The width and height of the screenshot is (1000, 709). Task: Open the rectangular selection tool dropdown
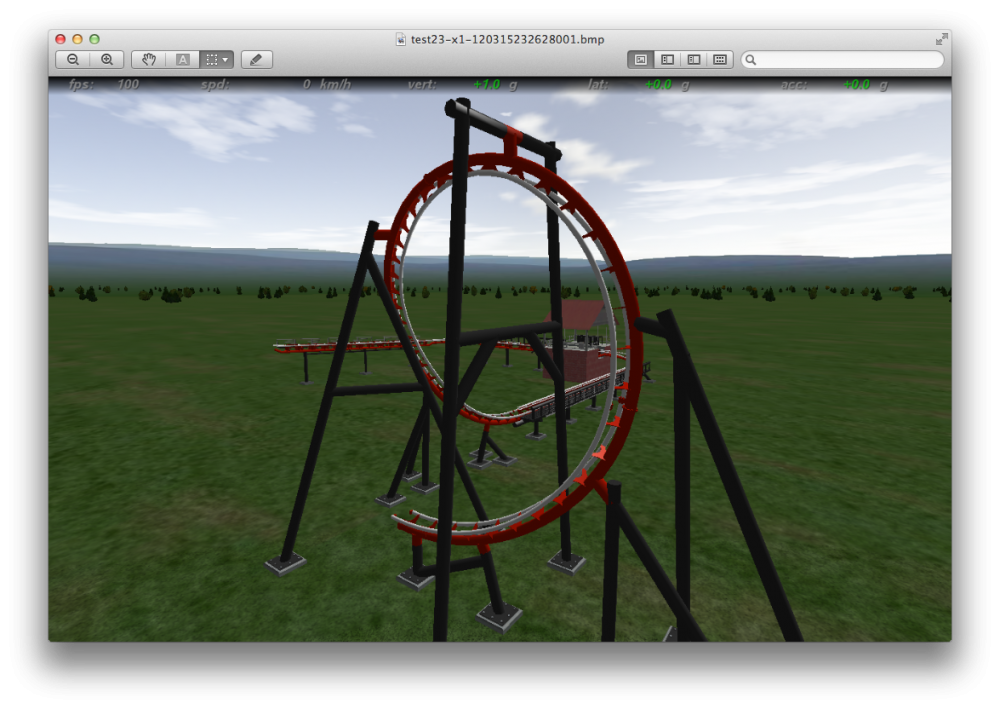pos(217,60)
